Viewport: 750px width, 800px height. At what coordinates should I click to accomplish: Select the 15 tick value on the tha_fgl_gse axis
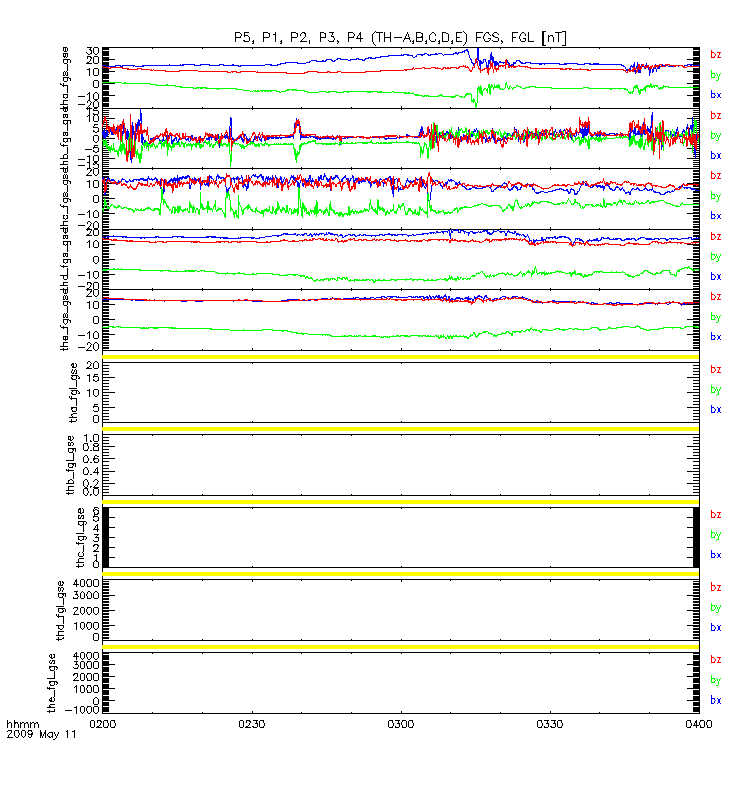coord(93,379)
